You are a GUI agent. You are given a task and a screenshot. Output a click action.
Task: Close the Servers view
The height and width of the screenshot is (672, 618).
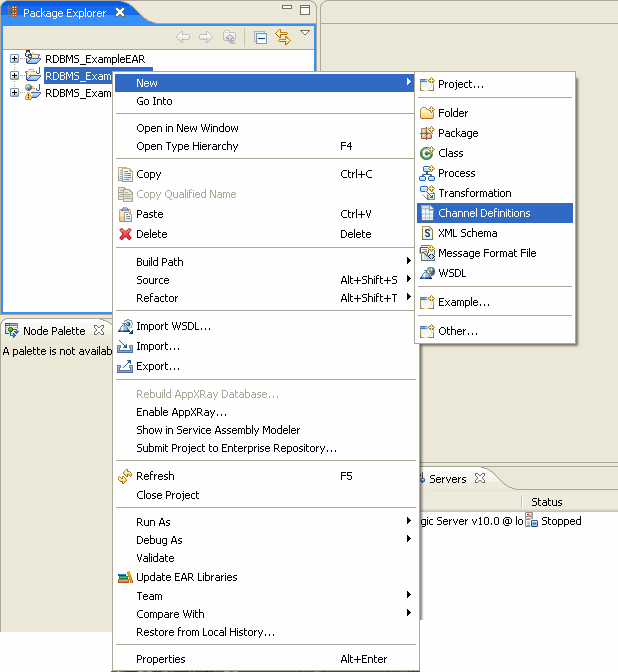pos(480,478)
